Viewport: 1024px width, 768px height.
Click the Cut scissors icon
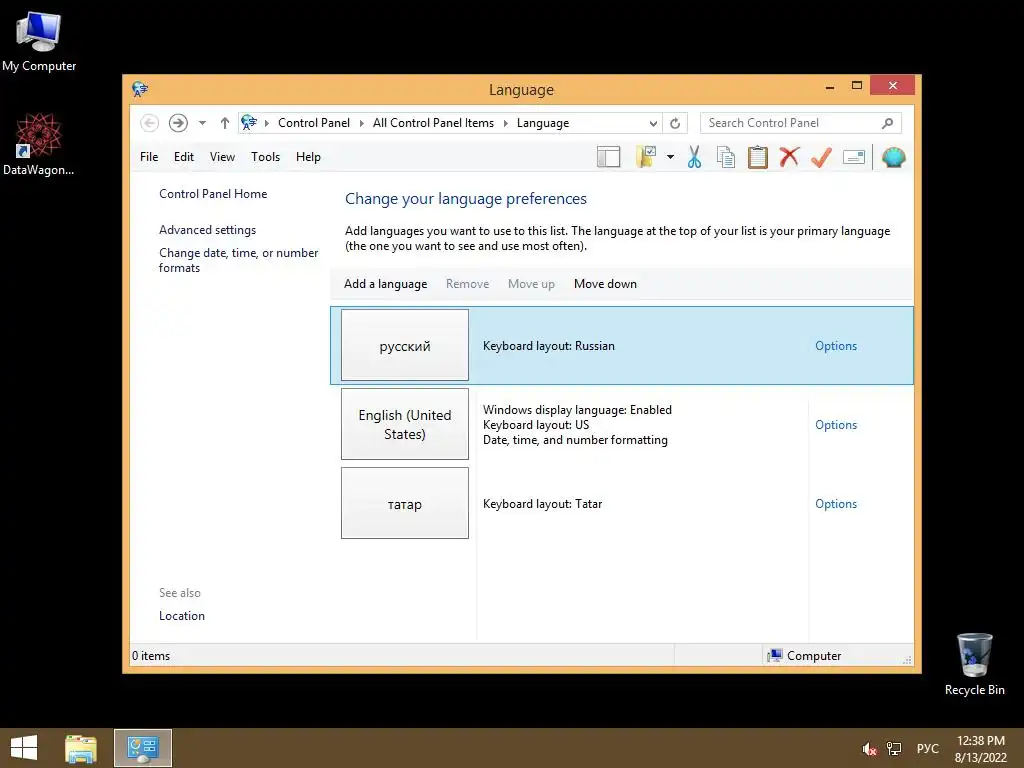(x=694, y=157)
